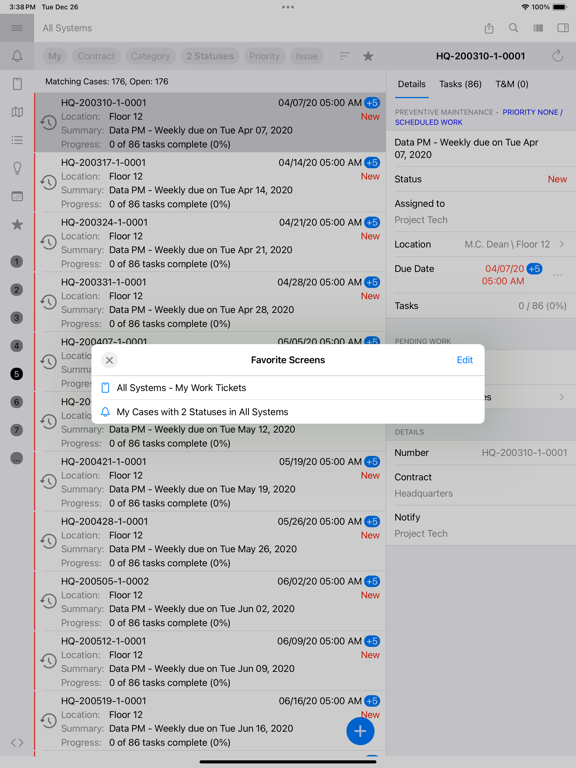Viewport: 576px width, 768px height.
Task: Tap the three dots at top center
Action: click(288, 7)
